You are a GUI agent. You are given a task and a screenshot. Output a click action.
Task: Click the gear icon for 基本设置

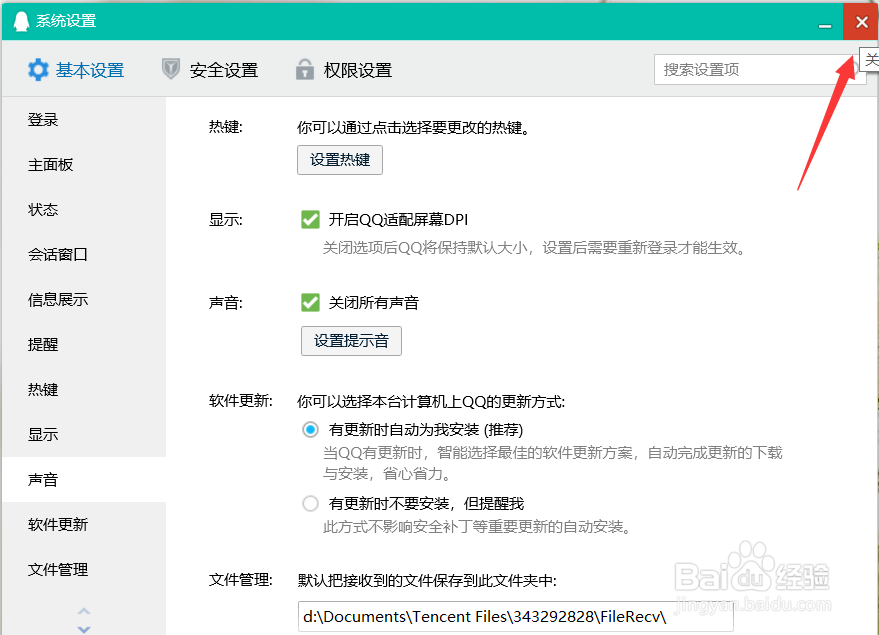point(38,70)
